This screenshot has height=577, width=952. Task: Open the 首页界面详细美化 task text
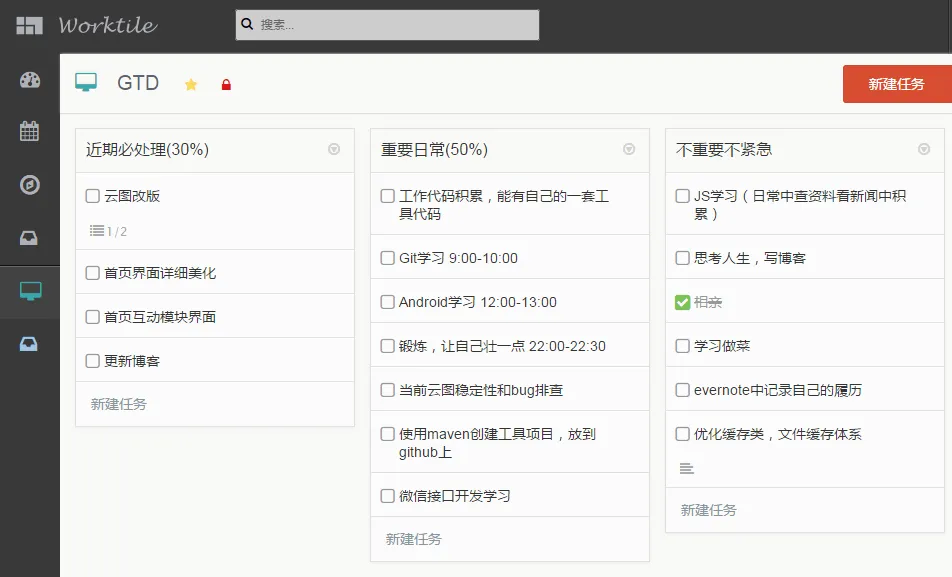[x=160, y=273]
